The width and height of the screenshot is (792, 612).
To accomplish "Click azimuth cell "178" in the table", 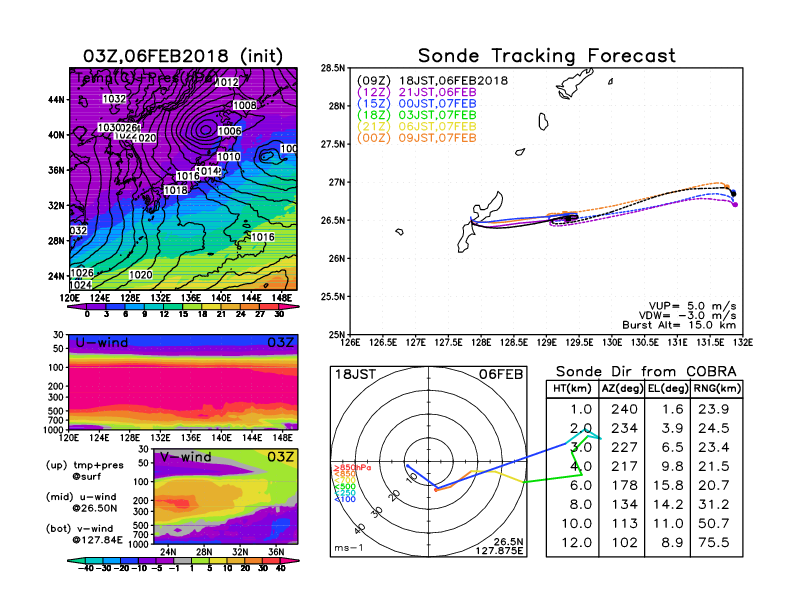I will click(624, 486).
